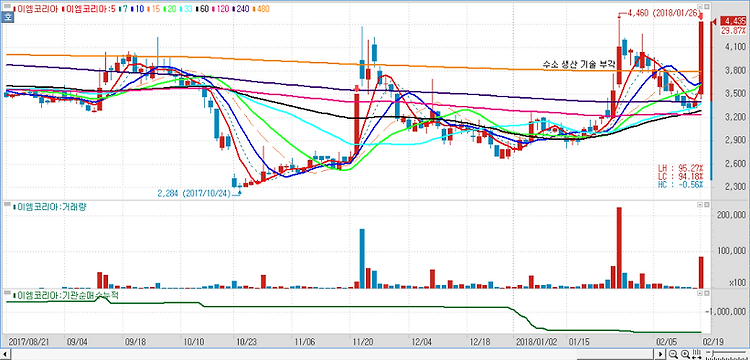Click the 11/20 date label
The width and height of the screenshot is (750, 360).
(362, 342)
